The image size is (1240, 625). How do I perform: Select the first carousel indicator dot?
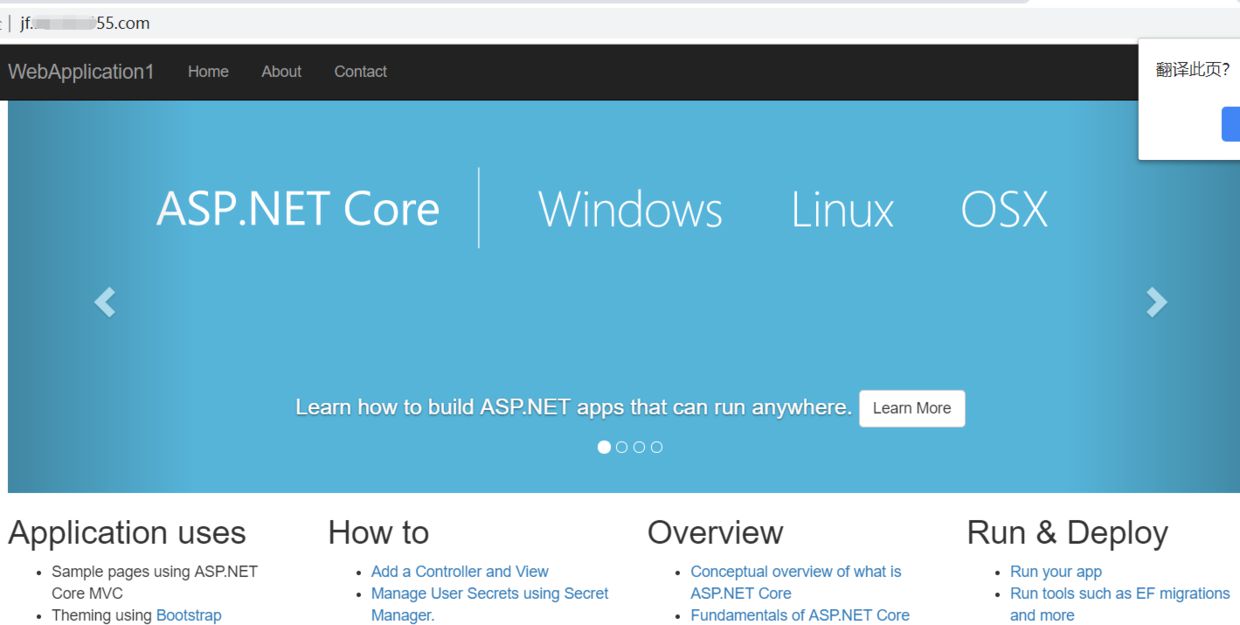click(x=604, y=447)
